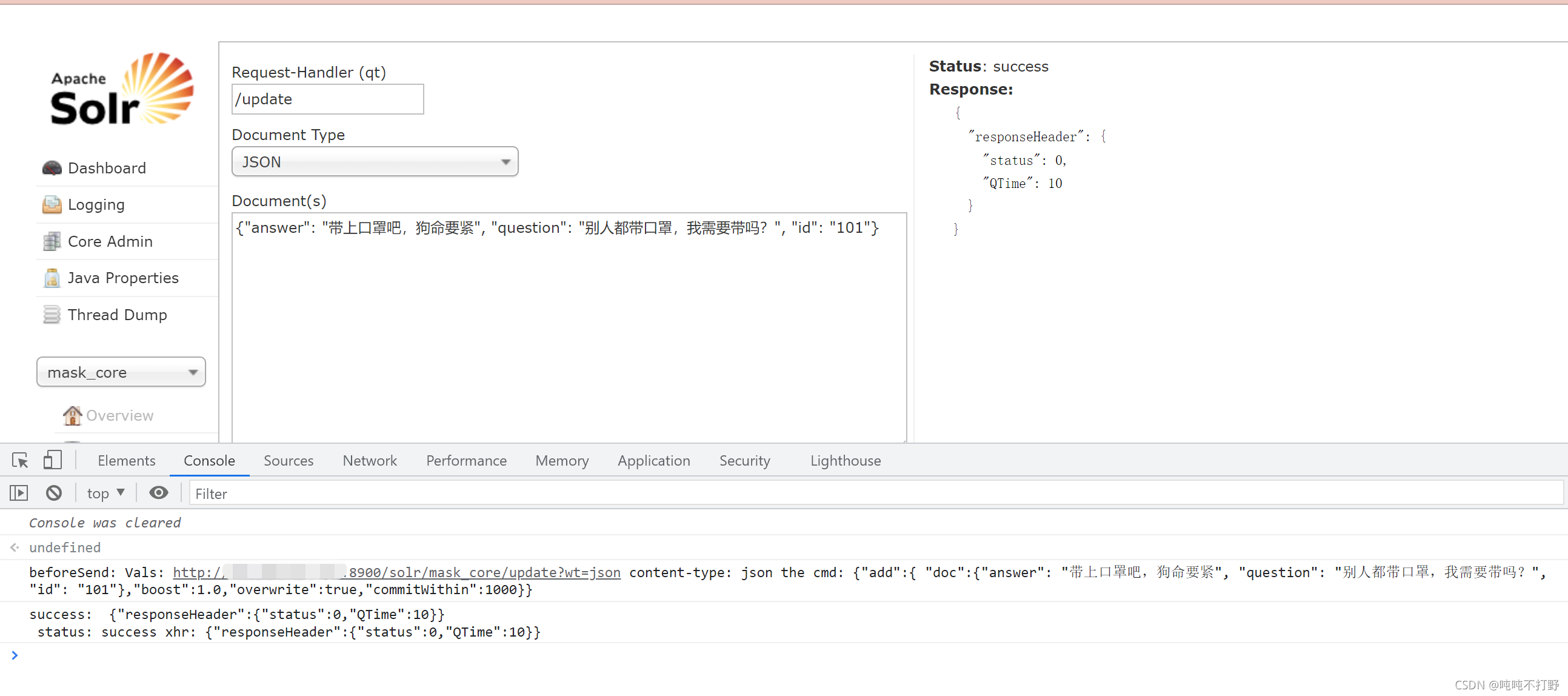Switch to the Network tab
This screenshot has height=696, width=1568.
(370, 461)
